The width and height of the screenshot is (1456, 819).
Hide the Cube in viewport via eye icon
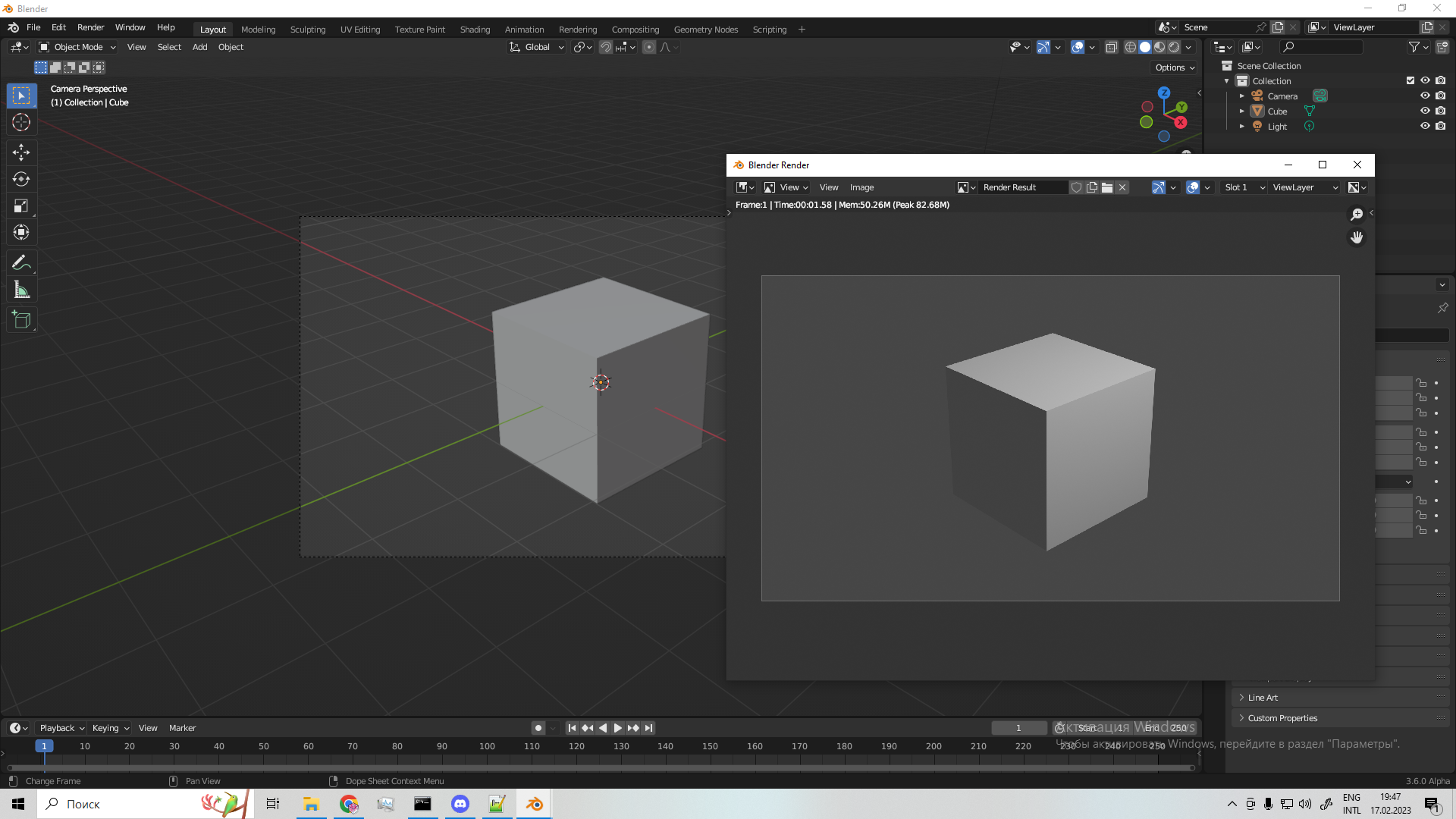(x=1425, y=111)
